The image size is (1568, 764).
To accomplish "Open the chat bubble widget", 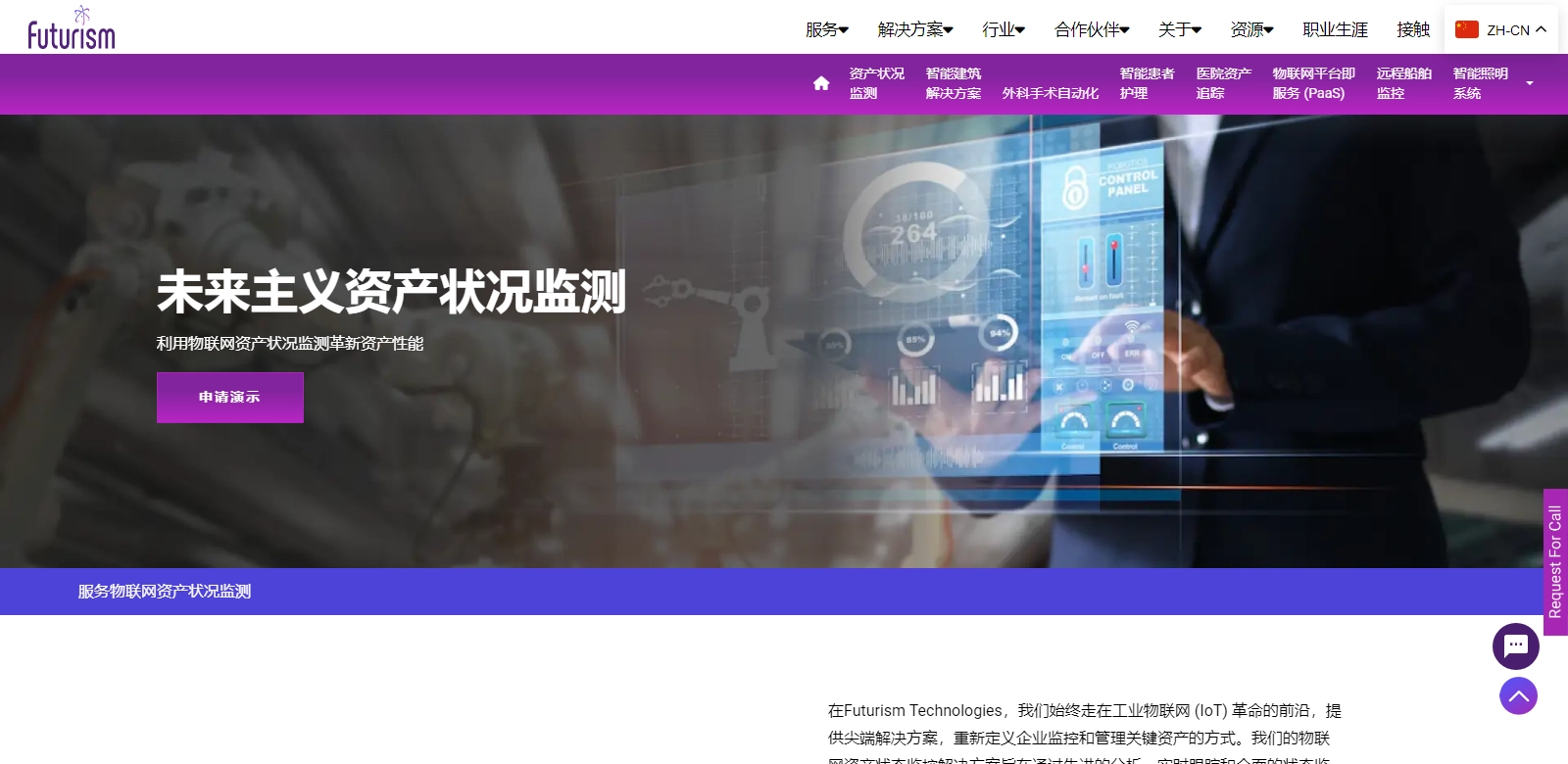I will click(x=1516, y=646).
